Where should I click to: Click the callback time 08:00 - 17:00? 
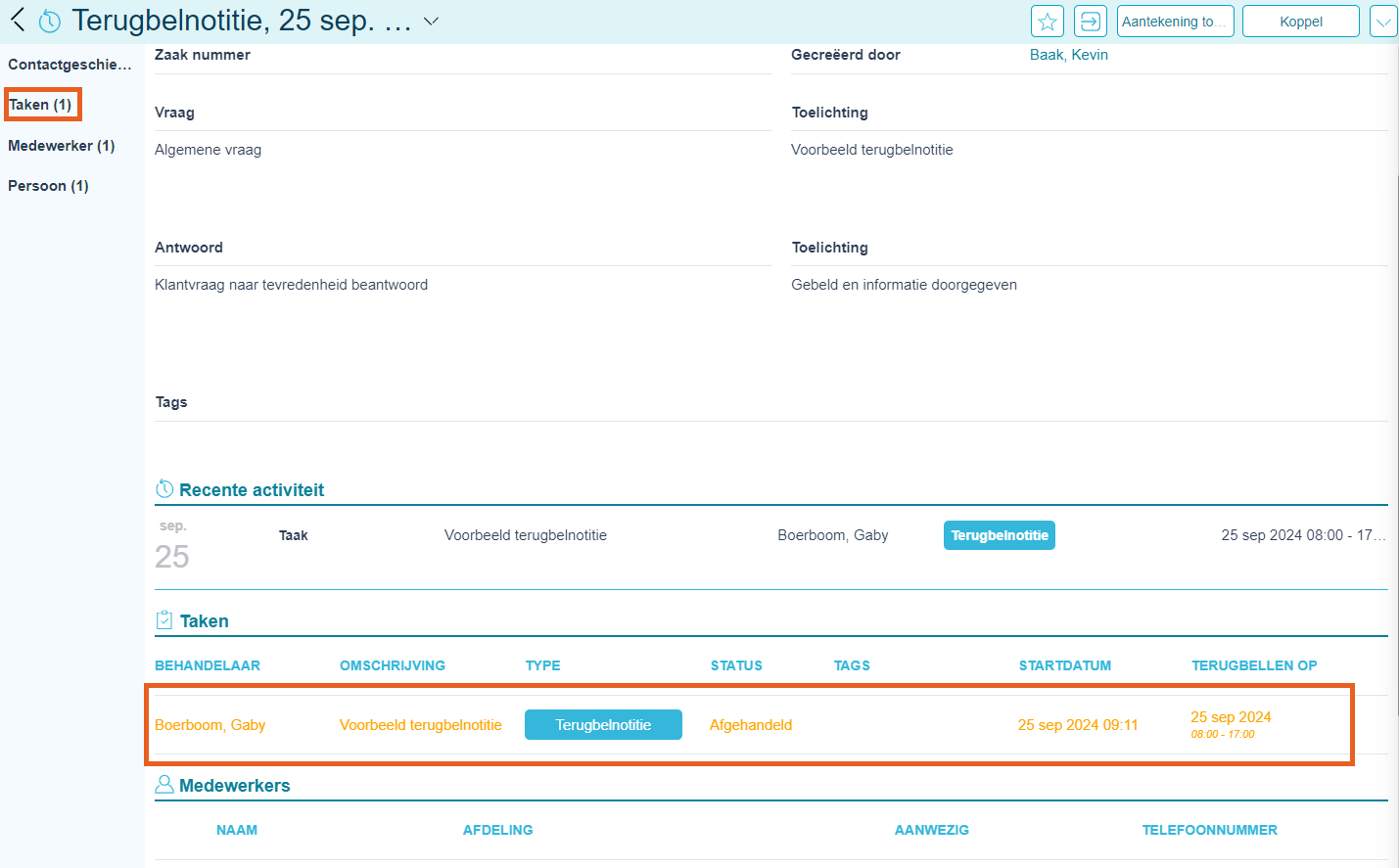[x=1223, y=734]
